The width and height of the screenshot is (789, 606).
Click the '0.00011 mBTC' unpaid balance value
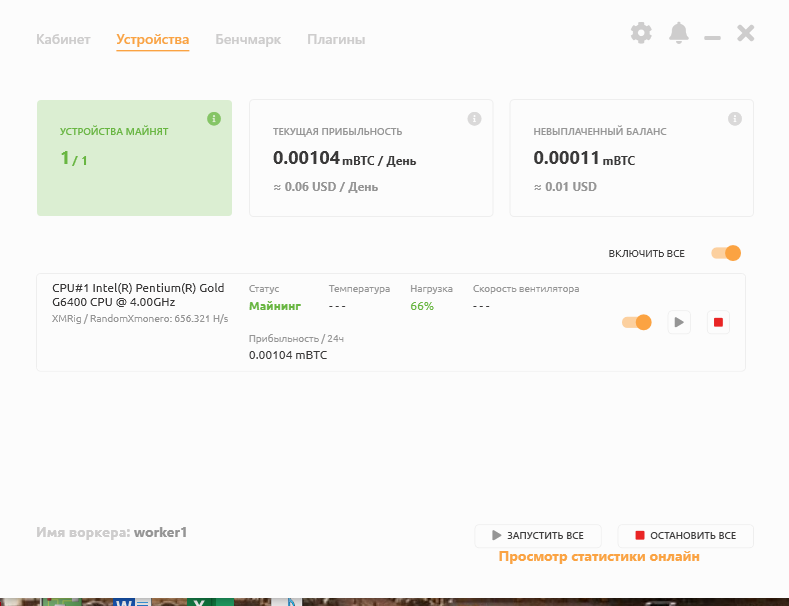pos(584,159)
